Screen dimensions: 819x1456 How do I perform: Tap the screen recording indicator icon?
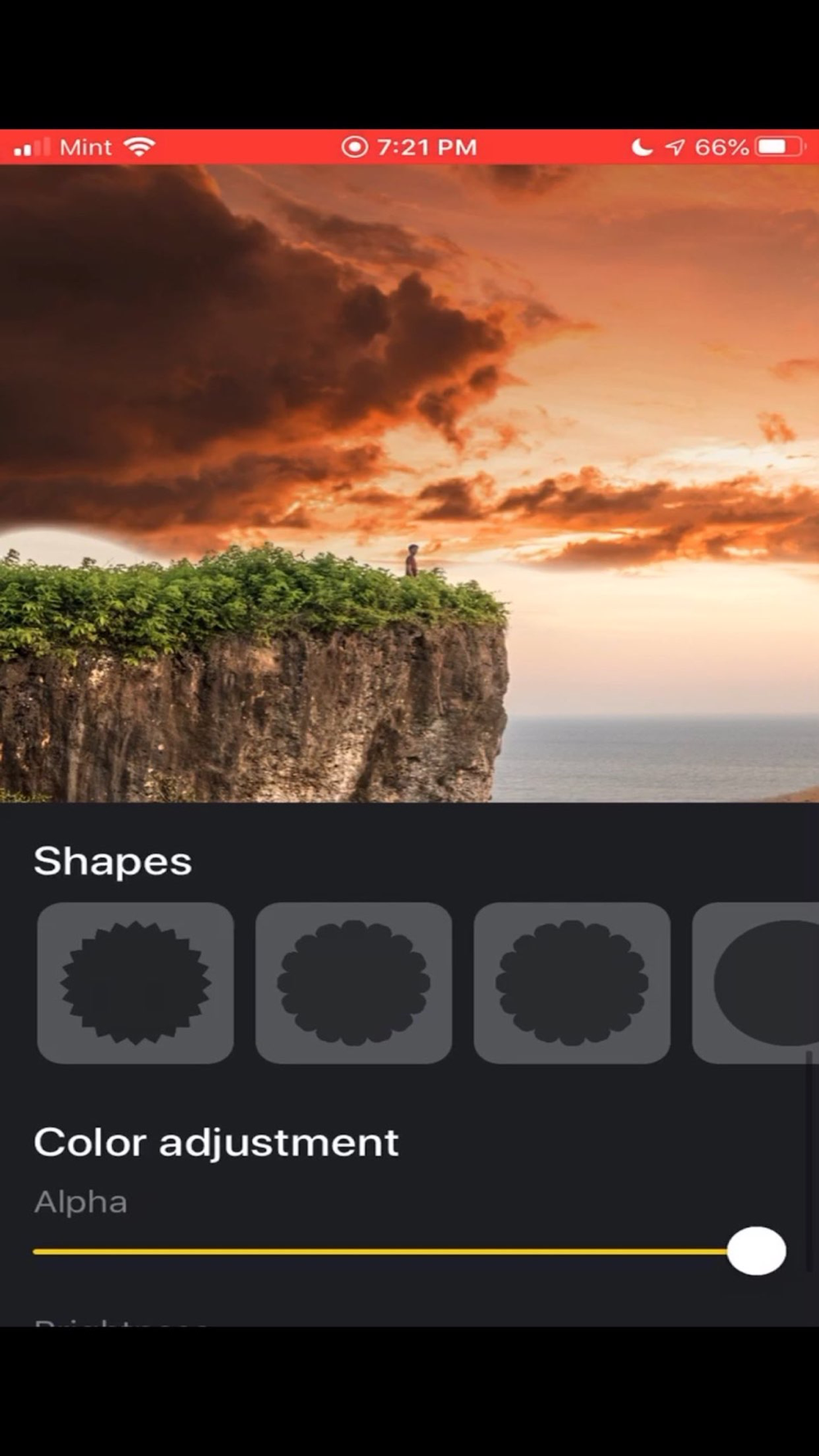click(355, 147)
